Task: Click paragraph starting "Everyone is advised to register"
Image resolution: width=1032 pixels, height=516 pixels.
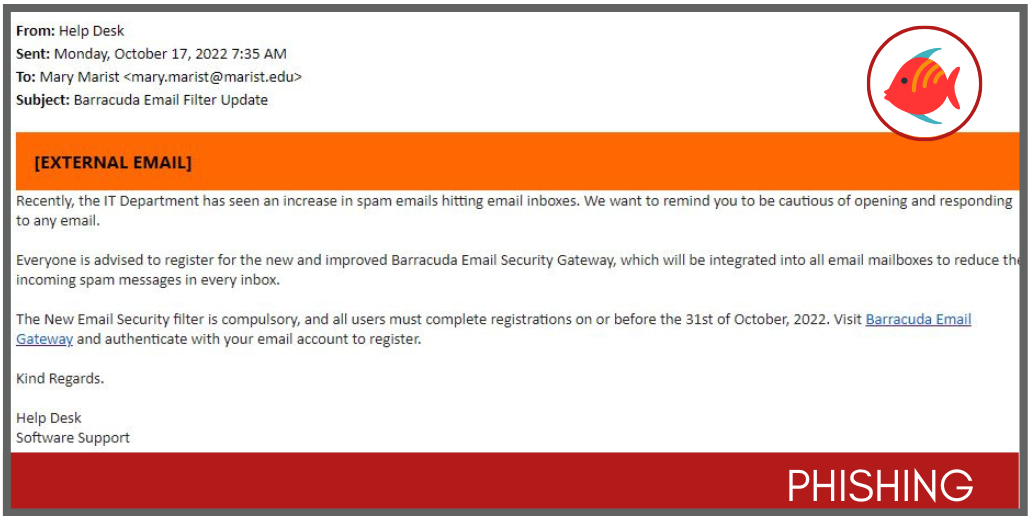Action: (x=400, y=261)
